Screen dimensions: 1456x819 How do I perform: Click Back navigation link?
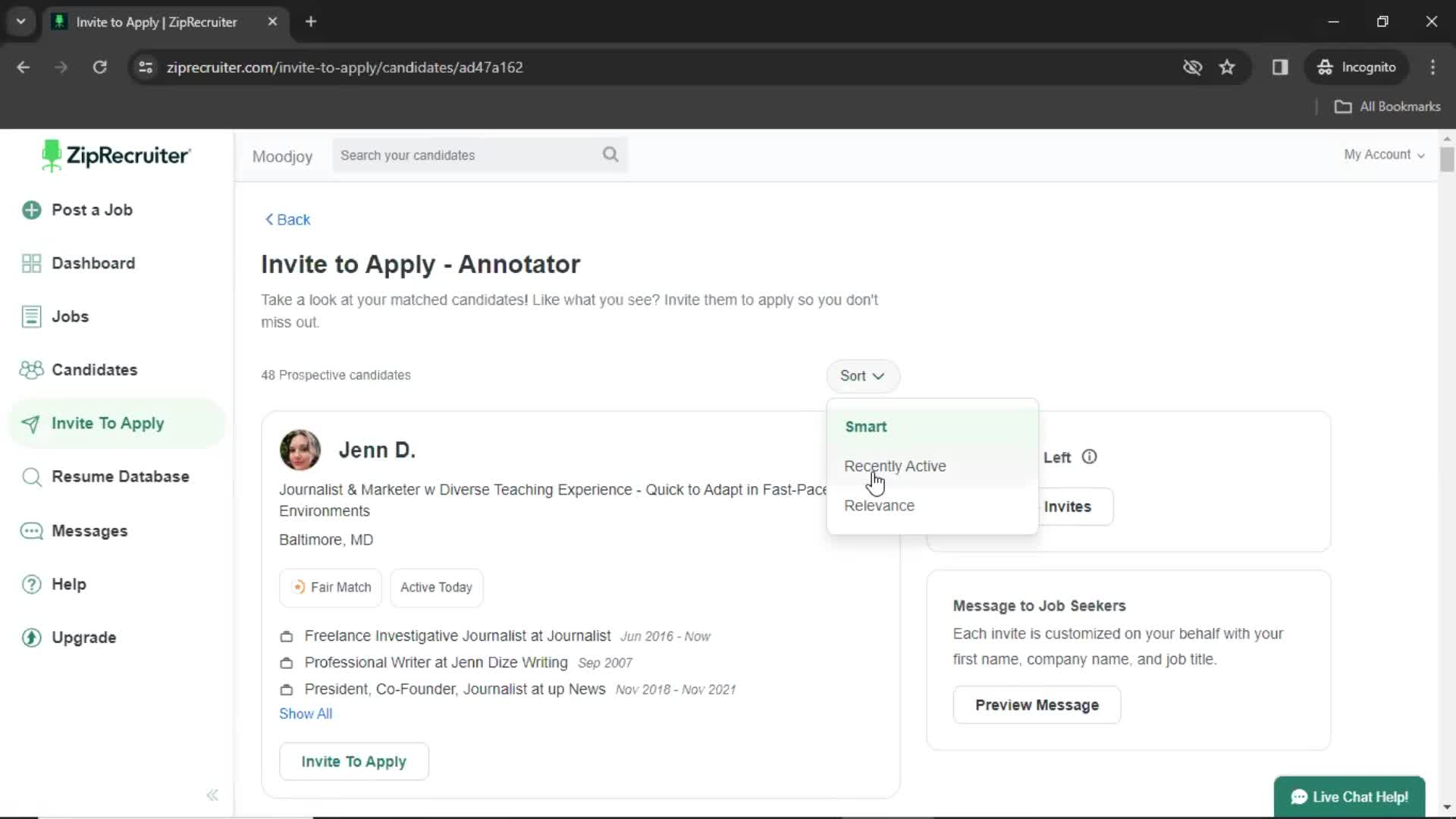click(287, 219)
